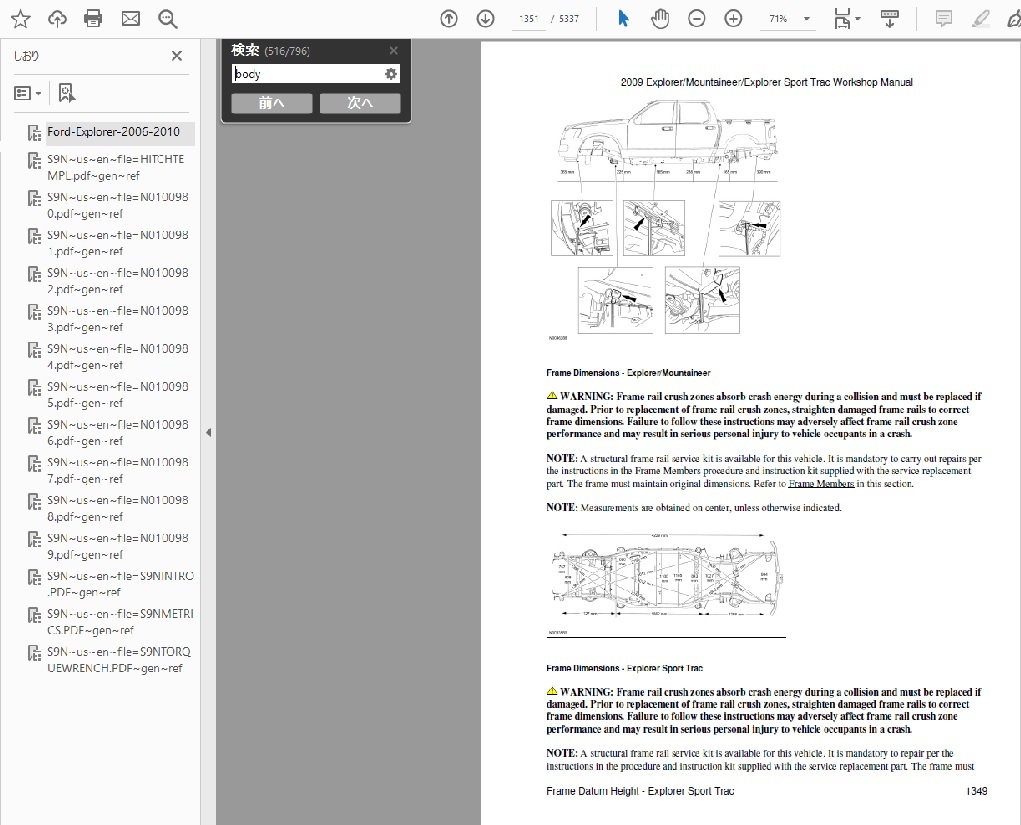
Task: Open the N0100983.pdf bookmark
Action: click(x=118, y=318)
